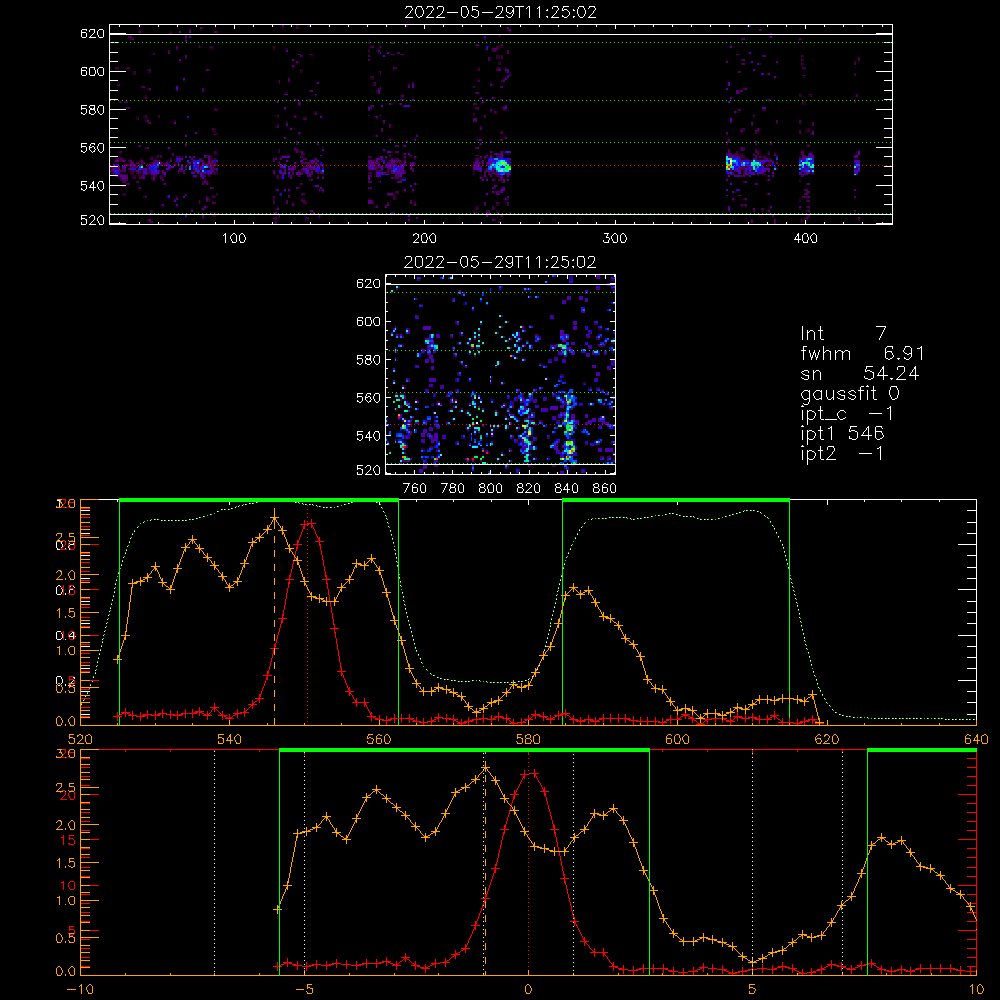Click the orange curve's highest peak in upper profile plot
This screenshot has height=1000, width=1000.
pos(274,518)
